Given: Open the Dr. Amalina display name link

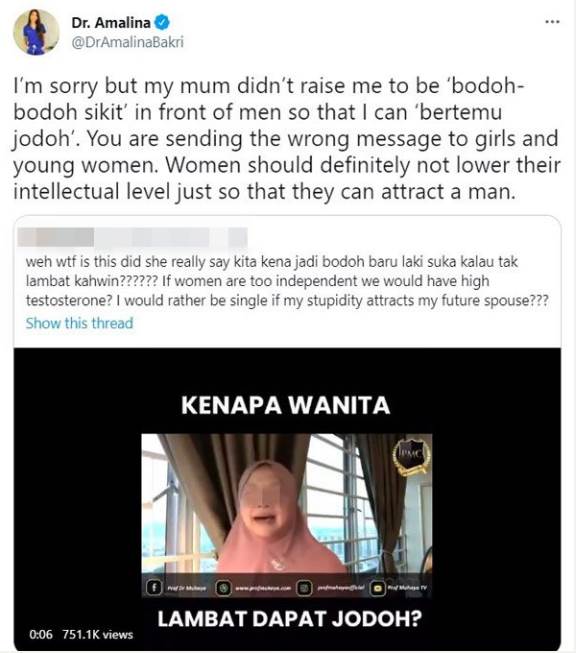Looking at the screenshot, I should point(111,22).
